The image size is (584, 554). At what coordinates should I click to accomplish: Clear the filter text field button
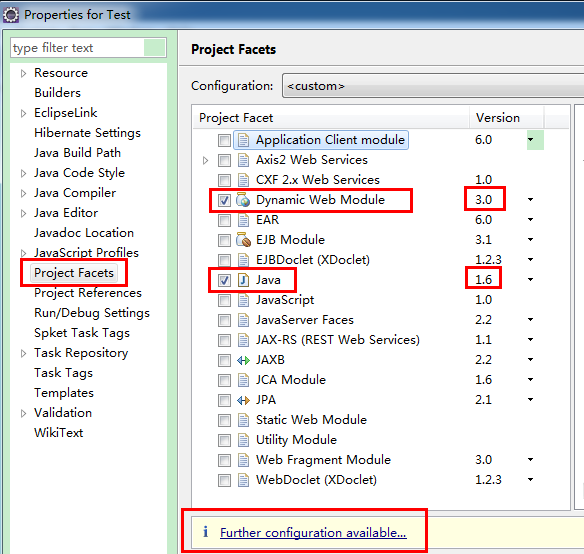(155, 48)
